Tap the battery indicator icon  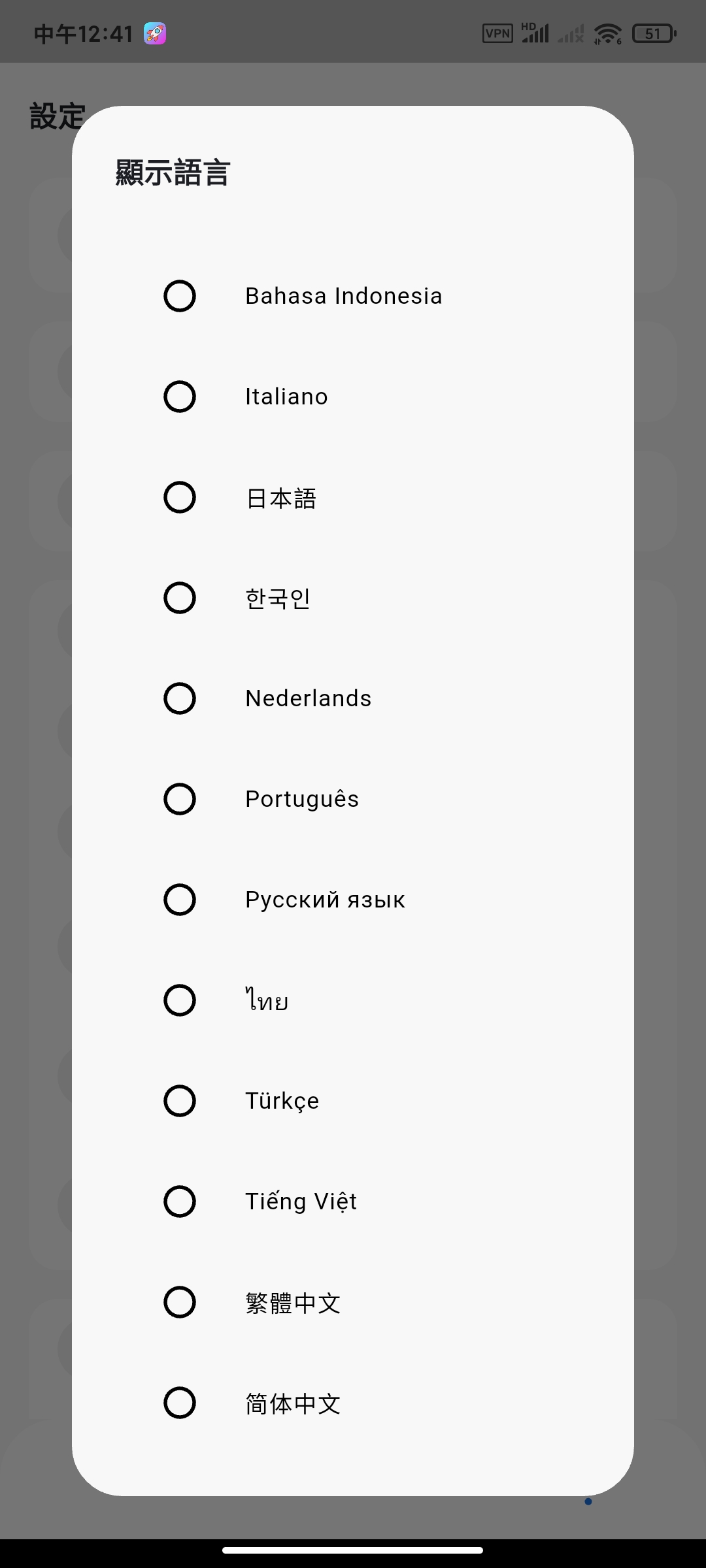pos(654,33)
